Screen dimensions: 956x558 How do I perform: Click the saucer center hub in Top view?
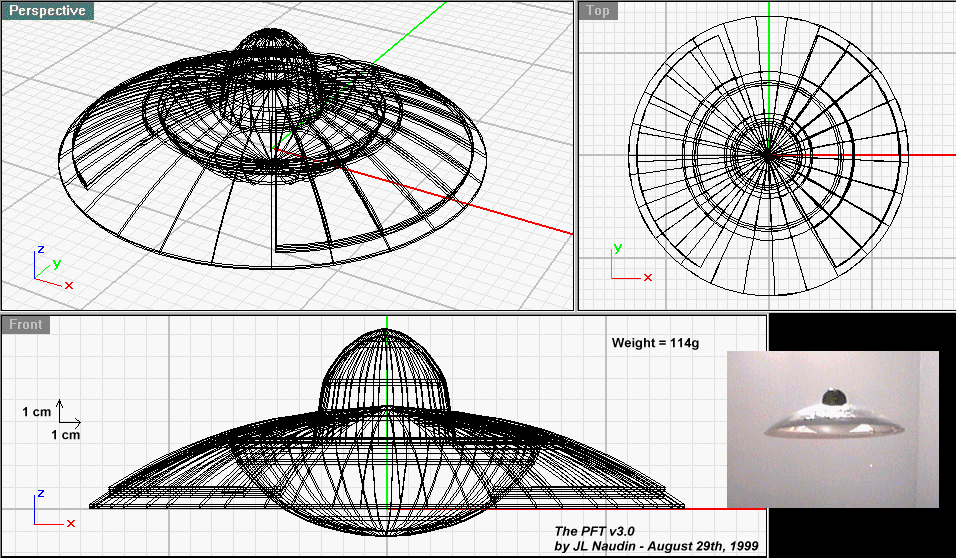point(768,155)
